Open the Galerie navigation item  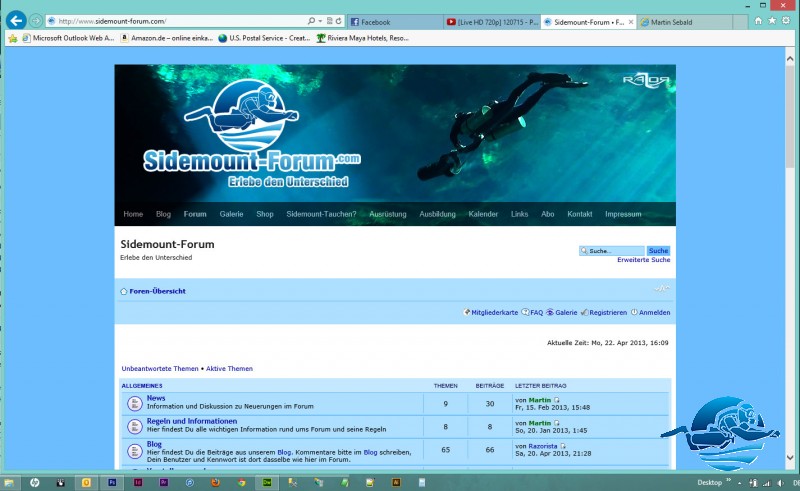point(231,214)
